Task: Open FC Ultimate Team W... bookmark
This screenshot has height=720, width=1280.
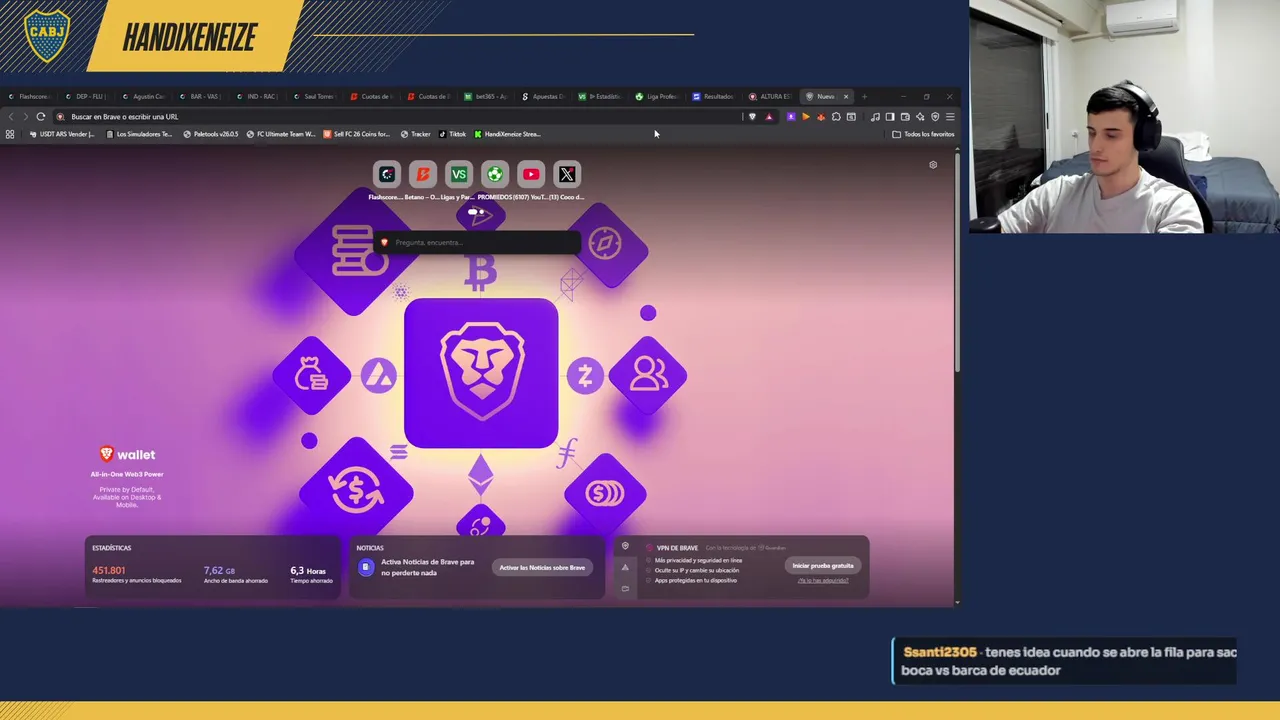Action: point(281,134)
